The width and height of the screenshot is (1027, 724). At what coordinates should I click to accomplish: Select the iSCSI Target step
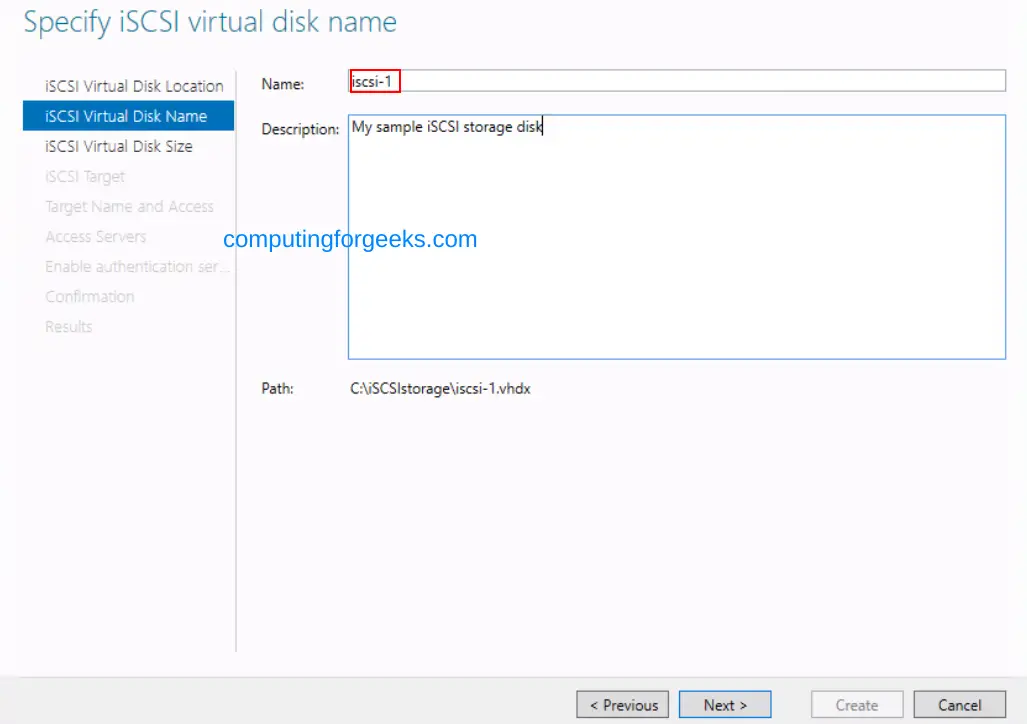tap(85, 176)
